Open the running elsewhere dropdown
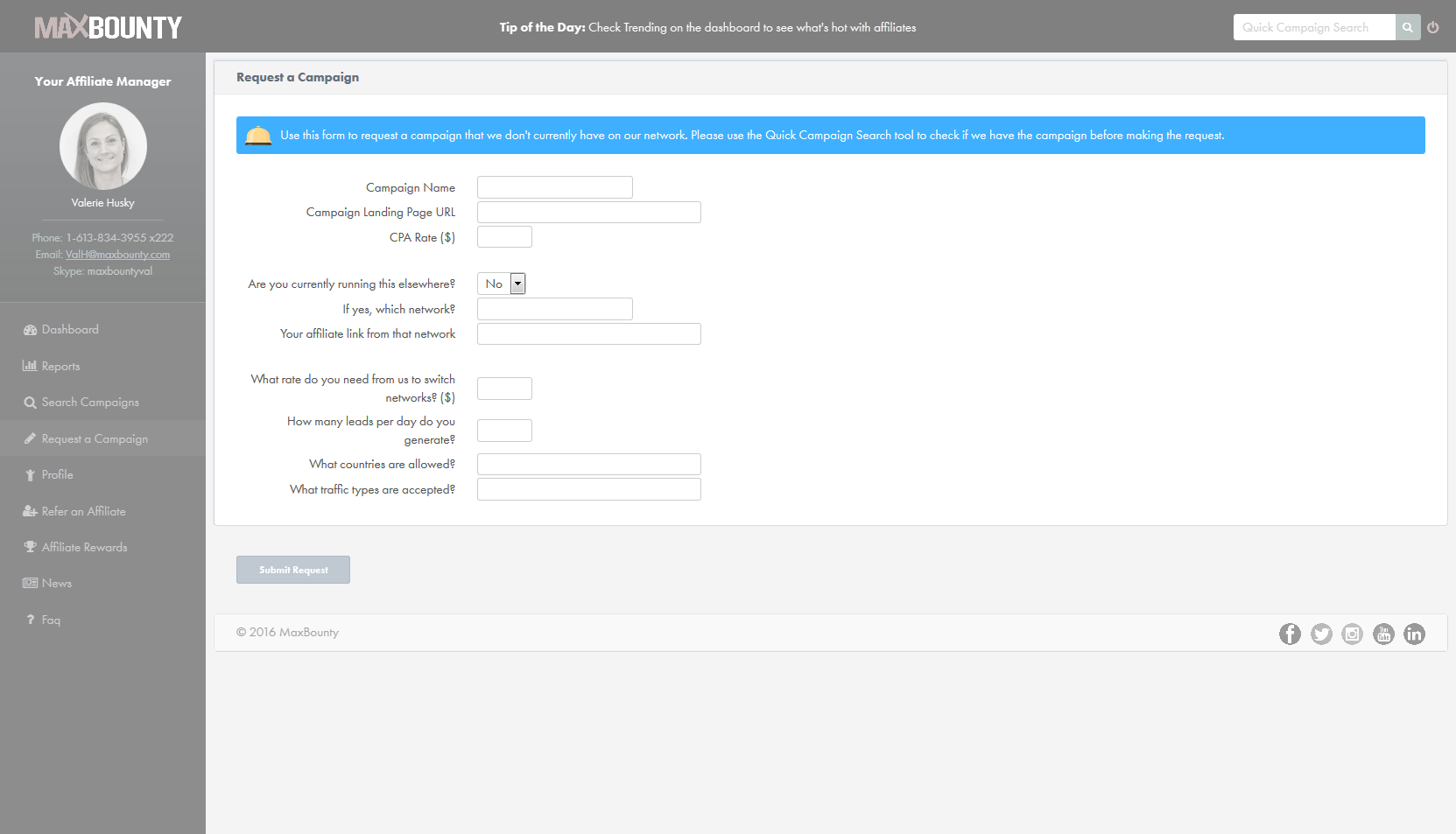 click(x=501, y=284)
